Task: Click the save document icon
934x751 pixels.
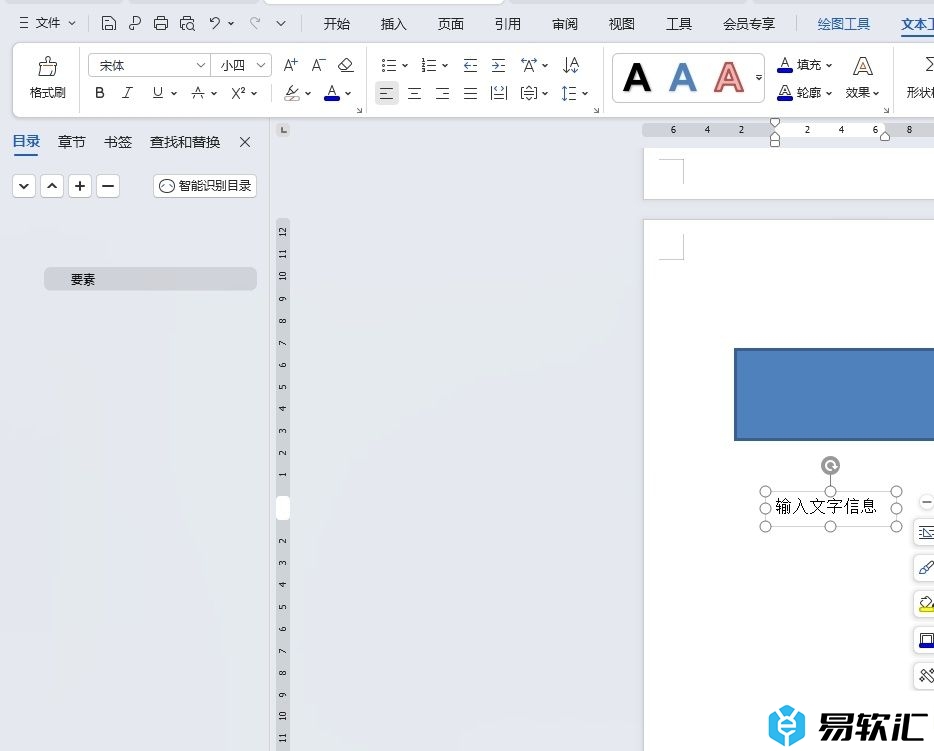Action: (109, 23)
